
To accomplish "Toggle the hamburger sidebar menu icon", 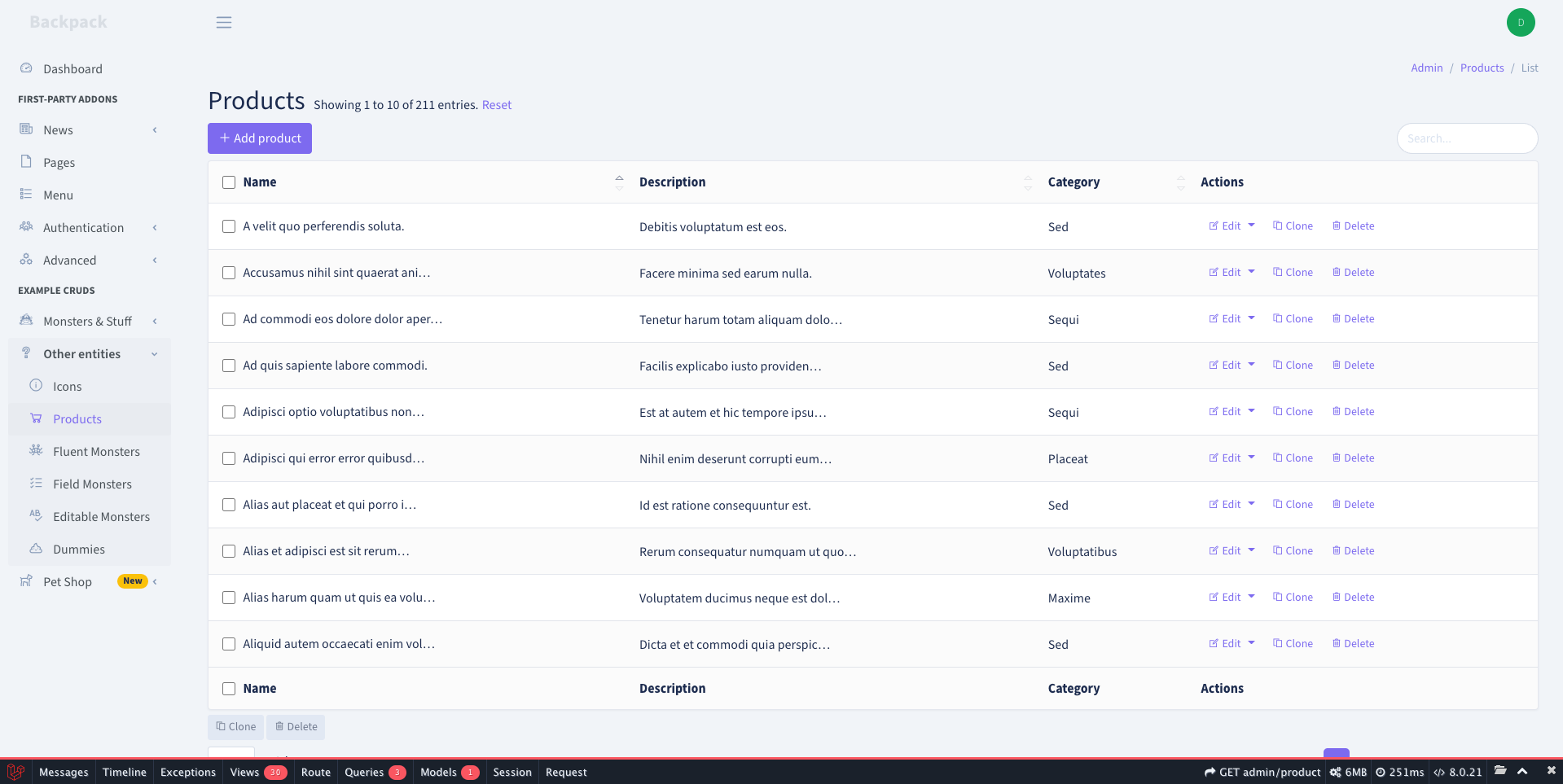I will (x=224, y=23).
